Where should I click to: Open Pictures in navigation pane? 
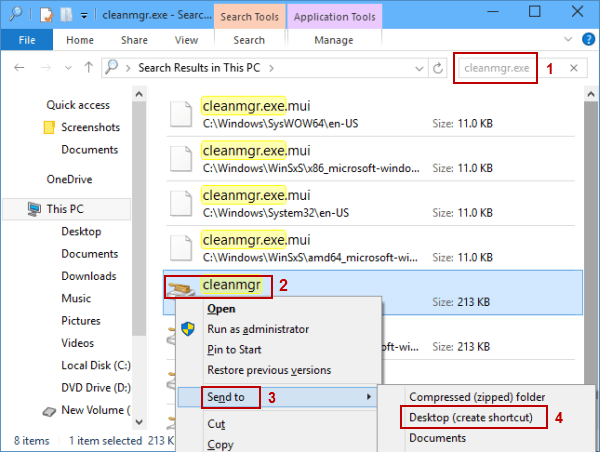point(81,320)
